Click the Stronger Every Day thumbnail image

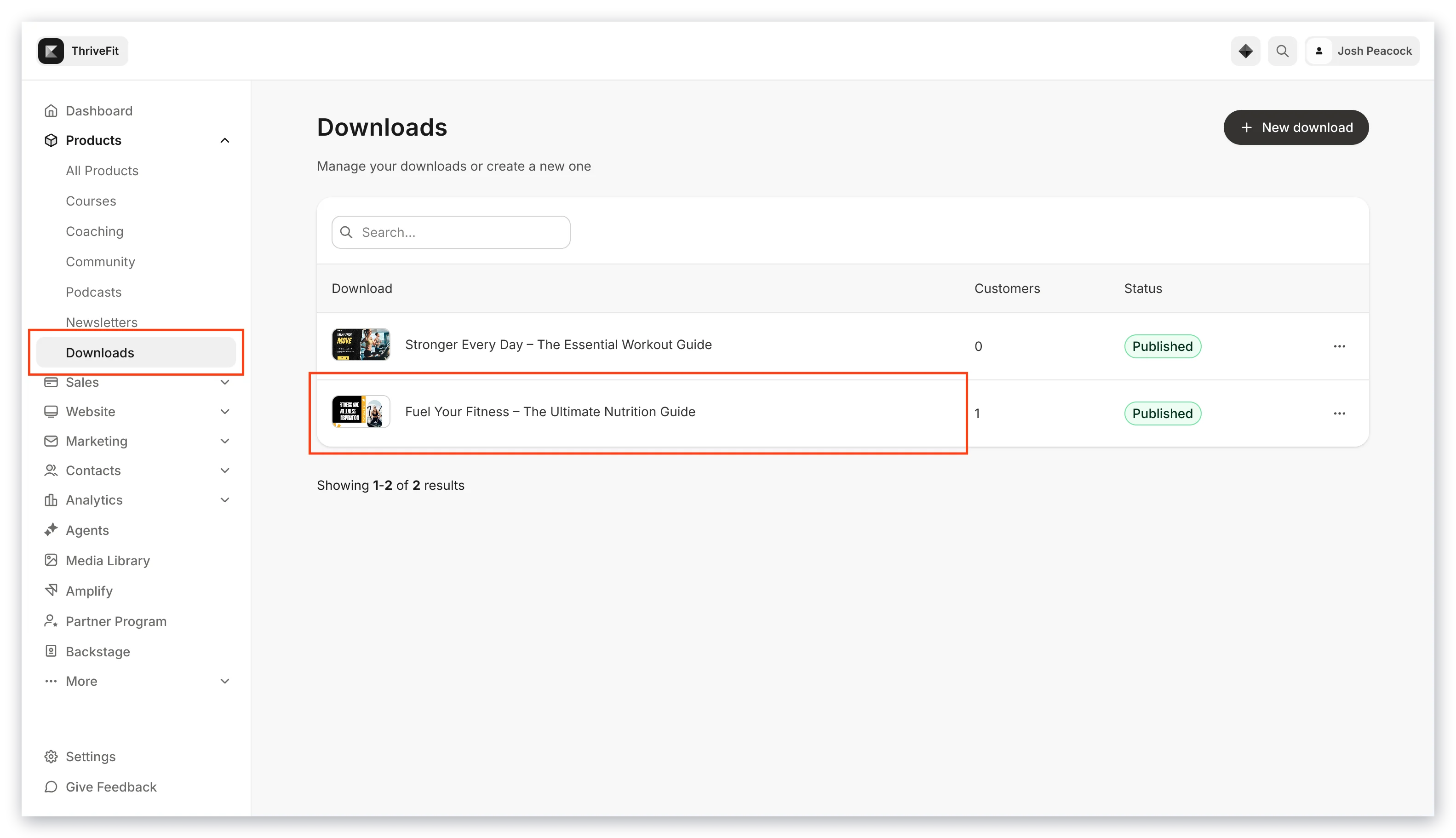361,344
